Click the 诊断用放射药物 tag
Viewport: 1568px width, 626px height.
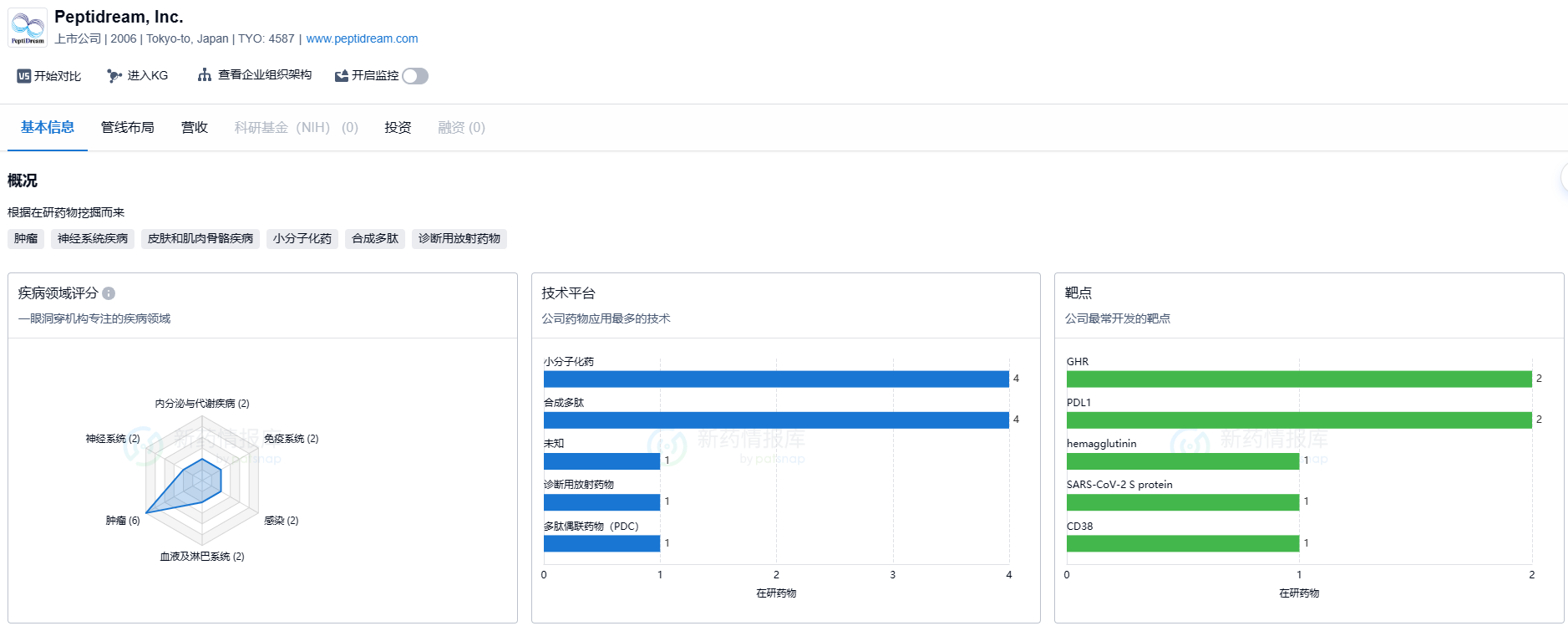pos(459,239)
